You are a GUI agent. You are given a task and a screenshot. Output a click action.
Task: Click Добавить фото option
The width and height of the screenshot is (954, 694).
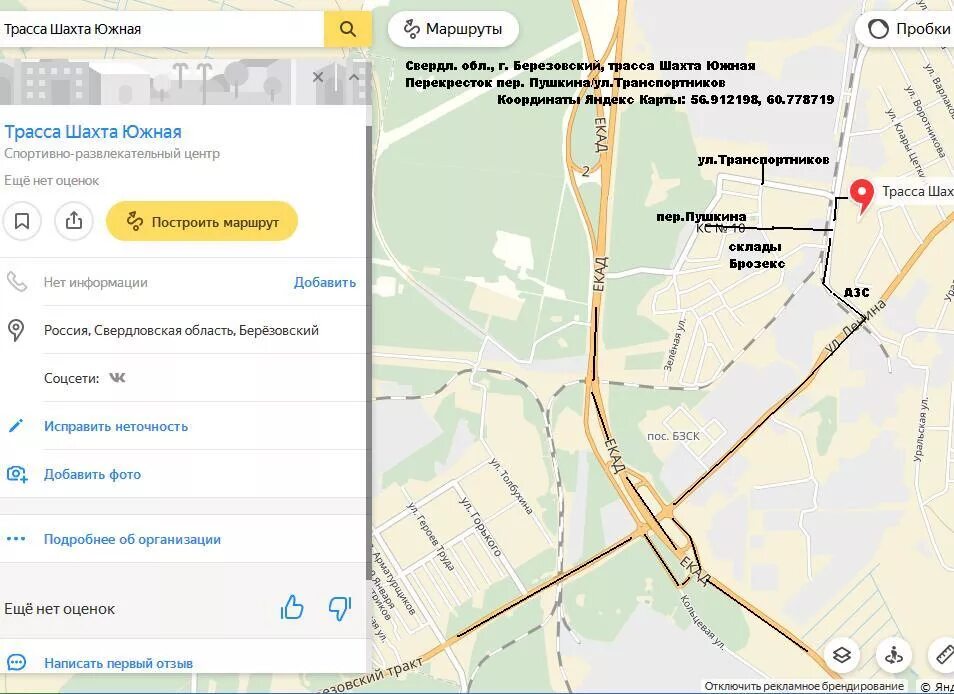92,474
